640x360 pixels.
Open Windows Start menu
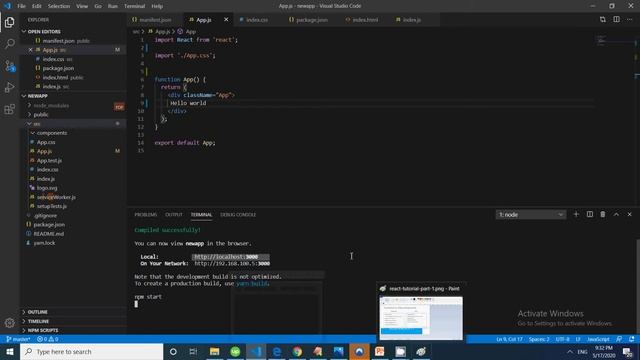click(x=10, y=351)
